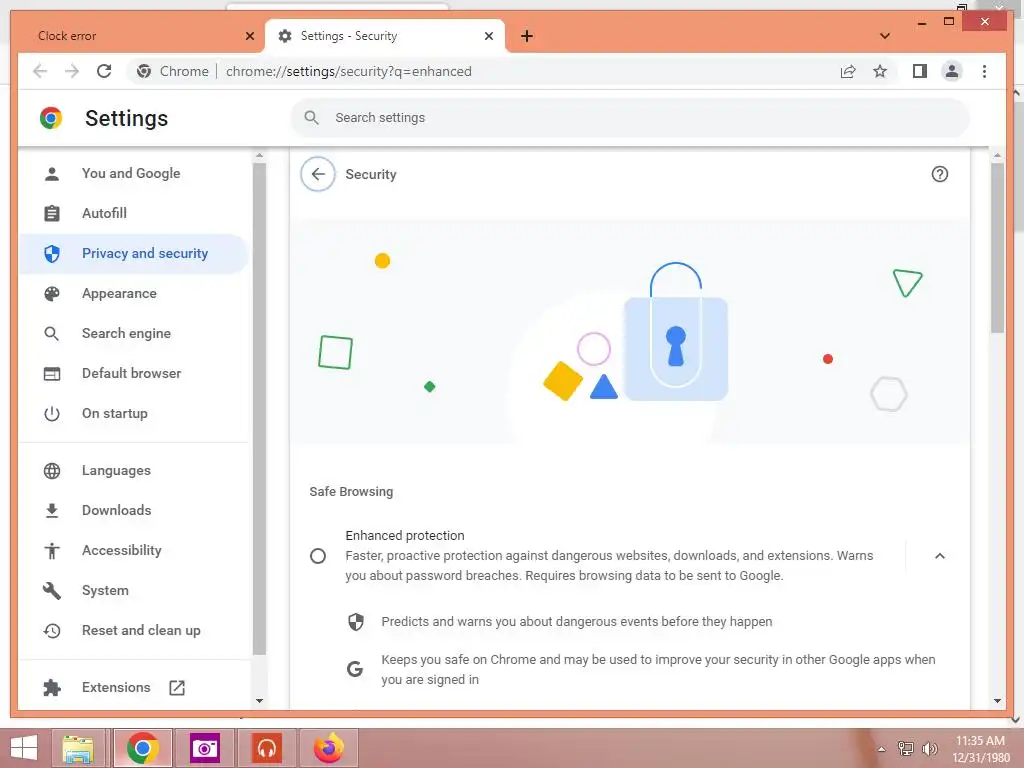
Task: Open the Security help question mark icon
Action: pyautogui.click(x=939, y=174)
